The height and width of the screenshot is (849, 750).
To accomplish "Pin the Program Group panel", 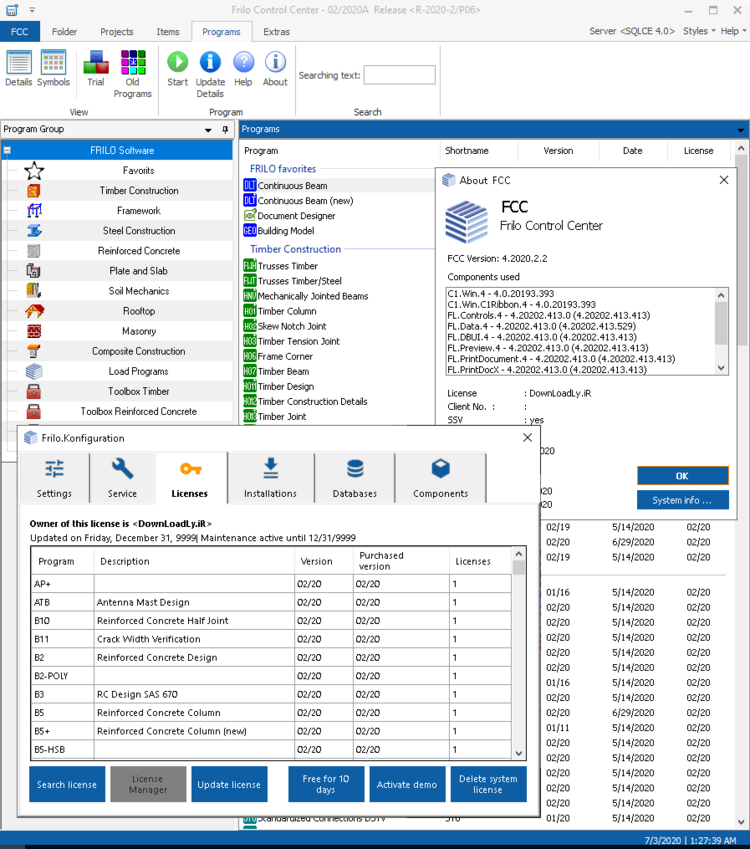I will click(224, 130).
